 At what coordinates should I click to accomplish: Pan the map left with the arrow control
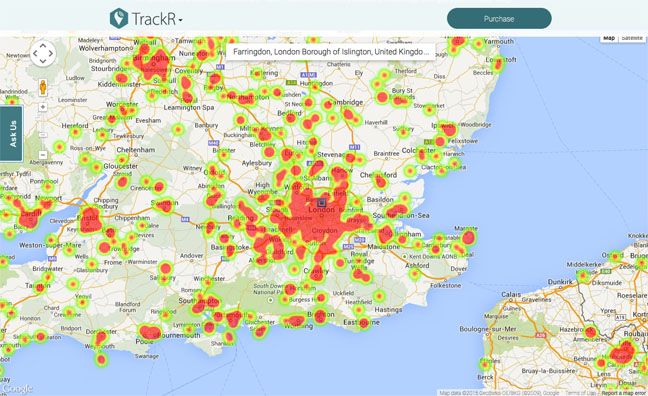coord(35,53)
